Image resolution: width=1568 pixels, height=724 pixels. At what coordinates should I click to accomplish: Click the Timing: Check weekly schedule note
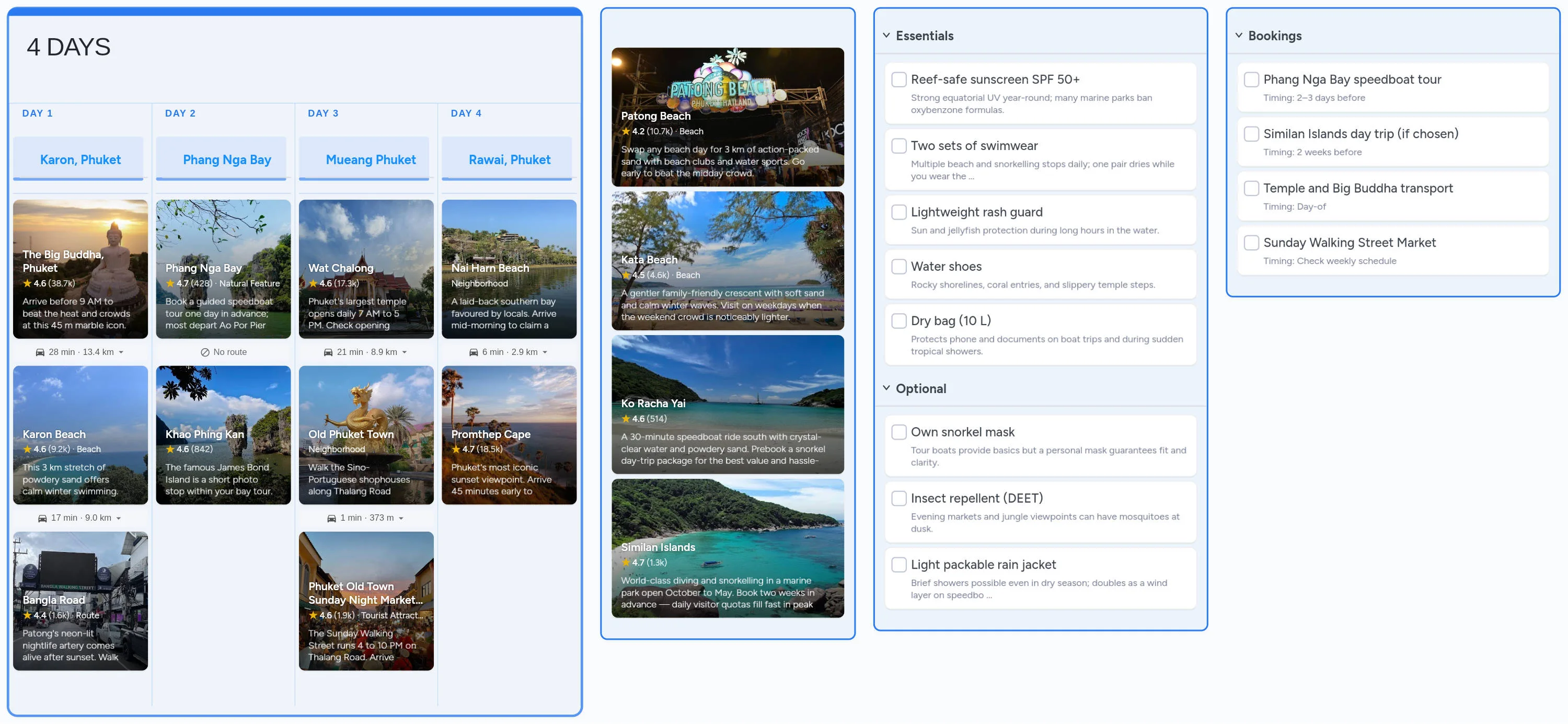click(x=1330, y=261)
